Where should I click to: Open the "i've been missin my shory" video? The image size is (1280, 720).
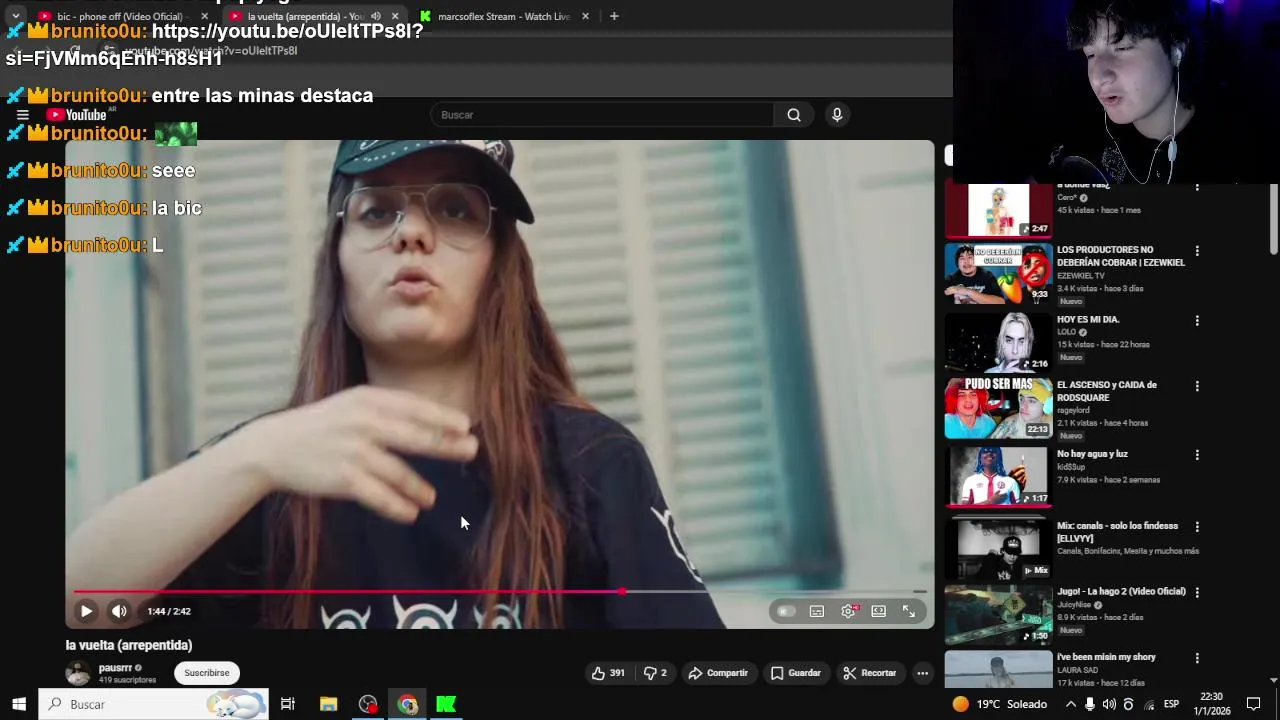point(1106,657)
